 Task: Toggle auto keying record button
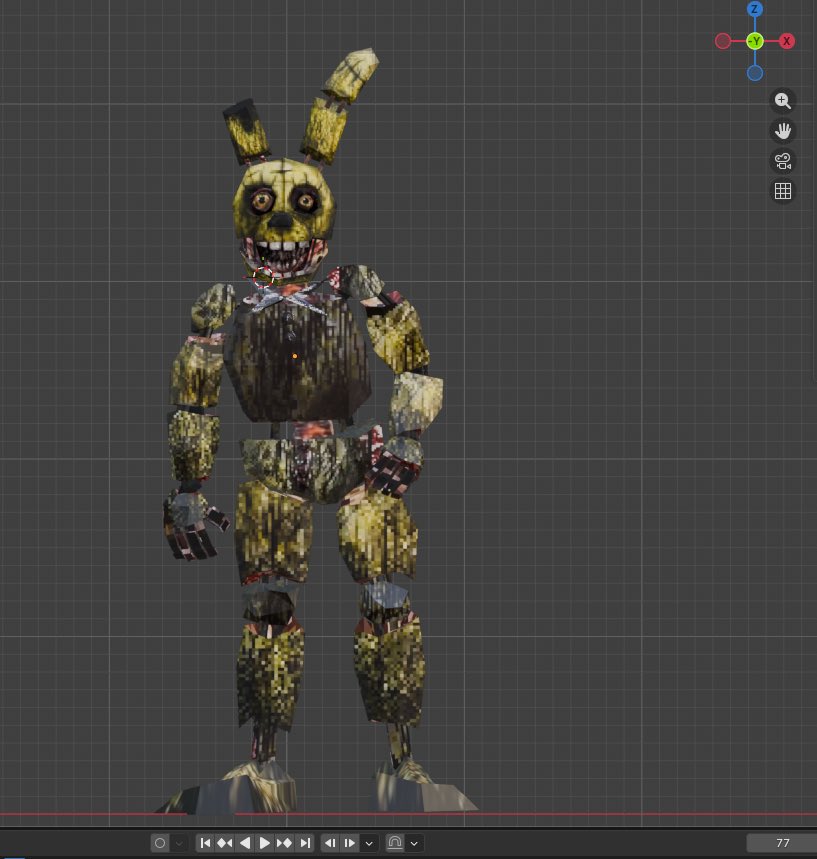tap(160, 843)
